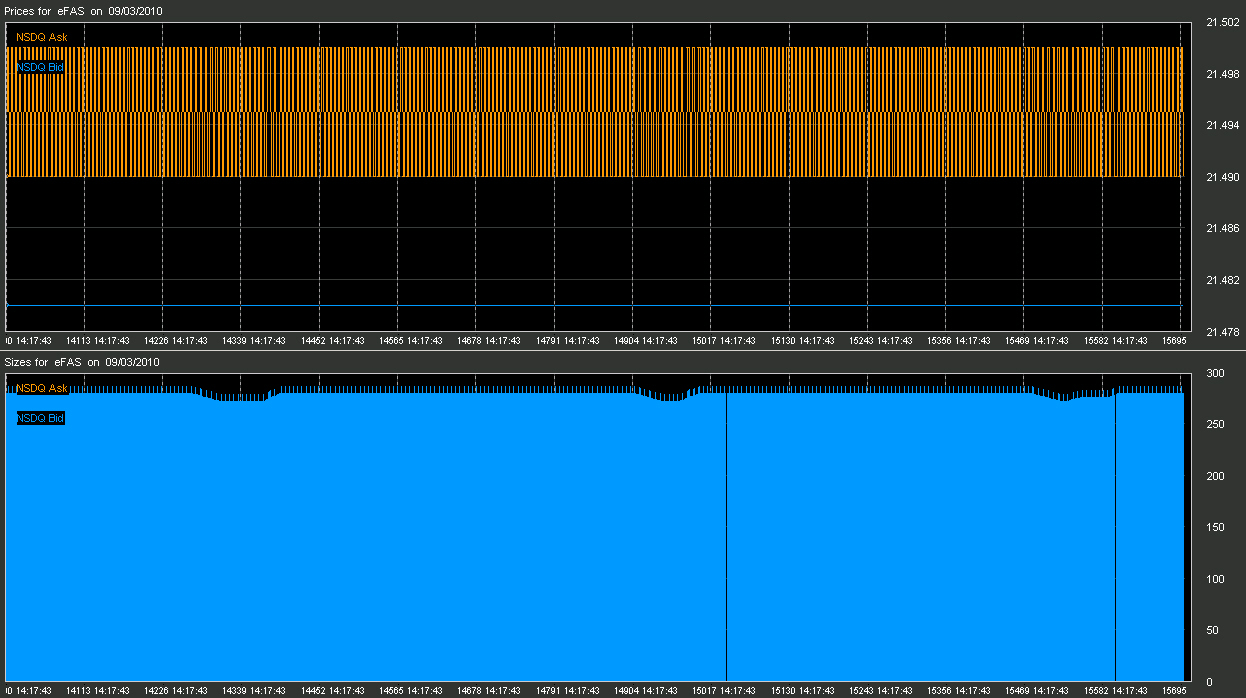Click '15243 14:17:43' label under Sizes chart
Viewport: 1246px width, 698px height.
click(x=881, y=691)
